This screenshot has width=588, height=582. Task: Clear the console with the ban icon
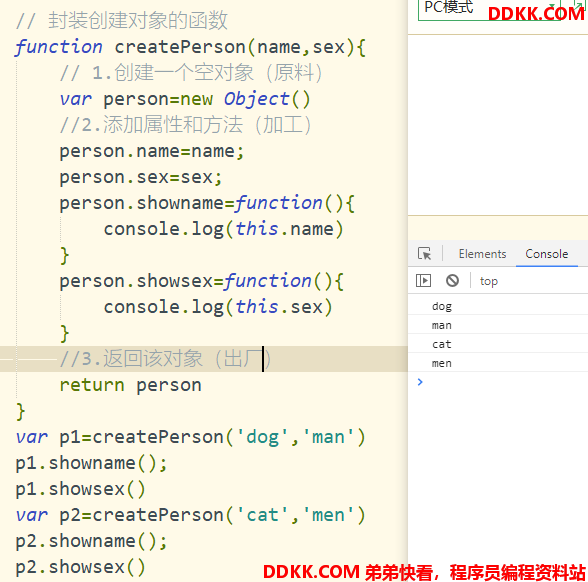pyautogui.click(x=452, y=280)
